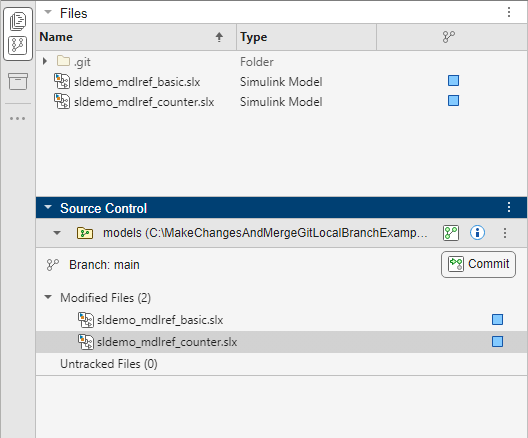This screenshot has width=528, height=438.
Task: Click the Git status column header icon
Action: coord(449,37)
